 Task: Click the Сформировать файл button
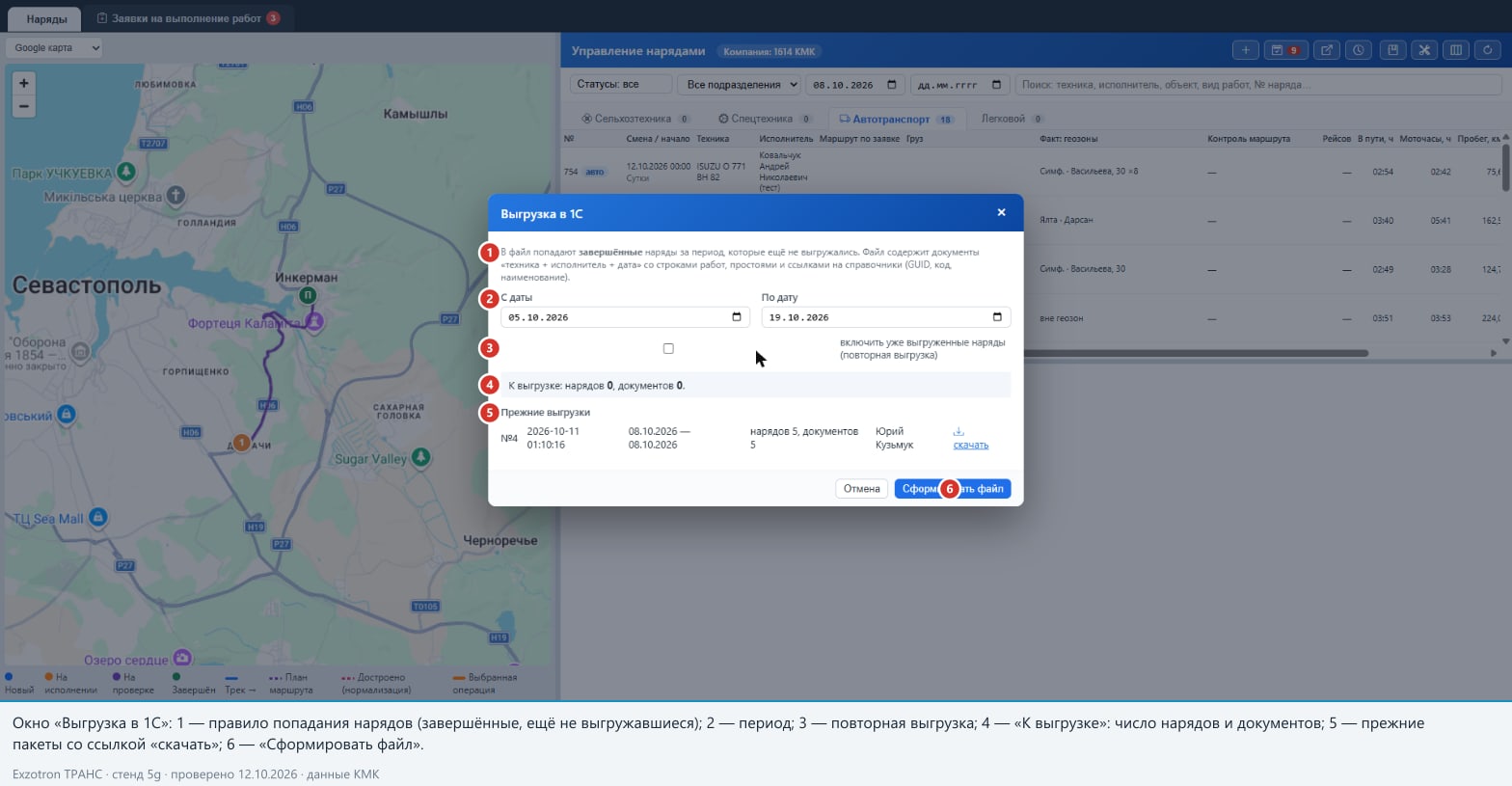(953, 489)
